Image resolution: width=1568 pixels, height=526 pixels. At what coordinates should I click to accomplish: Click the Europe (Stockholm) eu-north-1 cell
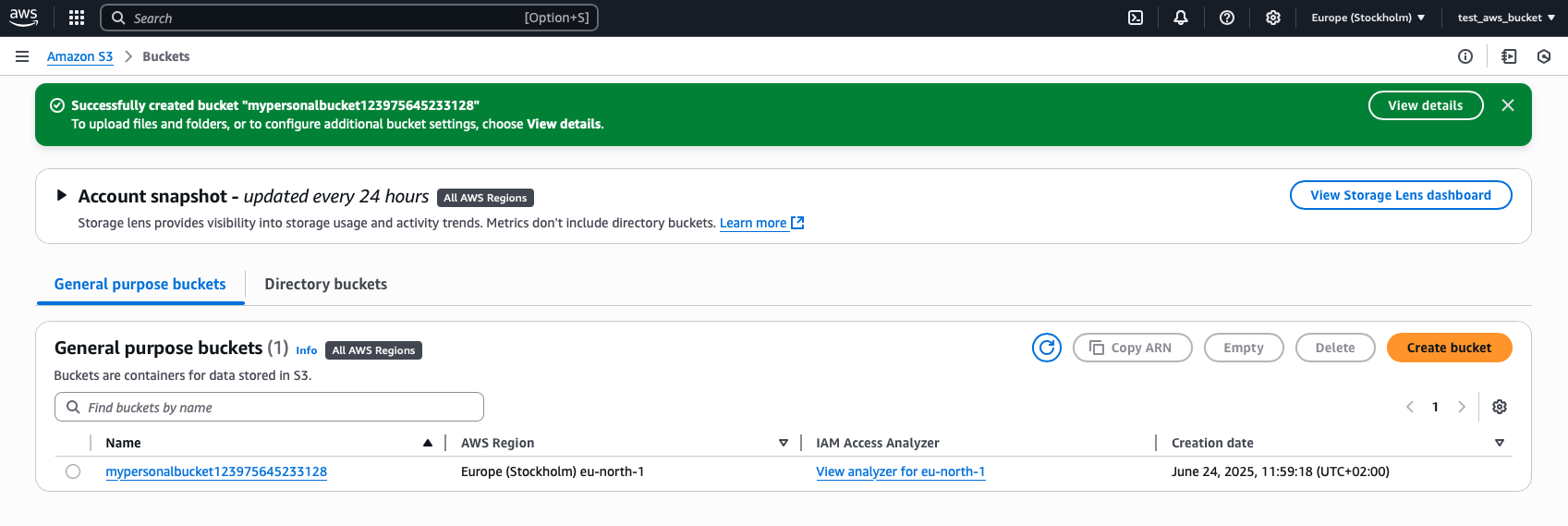point(553,471)
